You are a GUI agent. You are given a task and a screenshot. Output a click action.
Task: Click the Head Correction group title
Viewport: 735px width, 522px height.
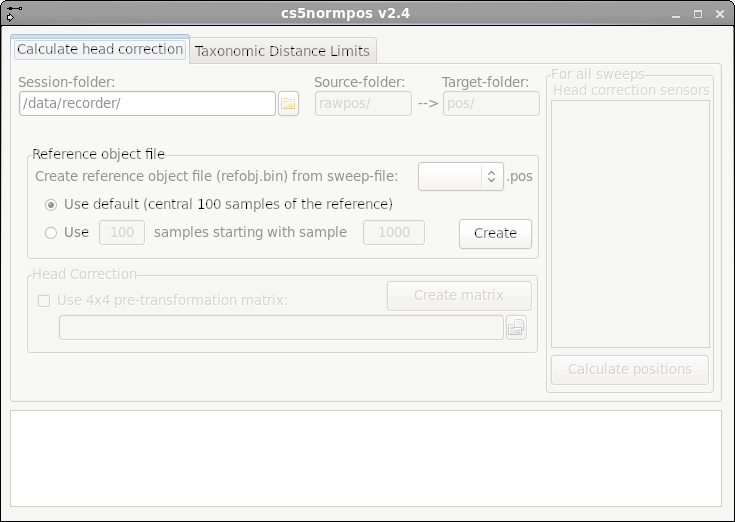tap(84, 274)
